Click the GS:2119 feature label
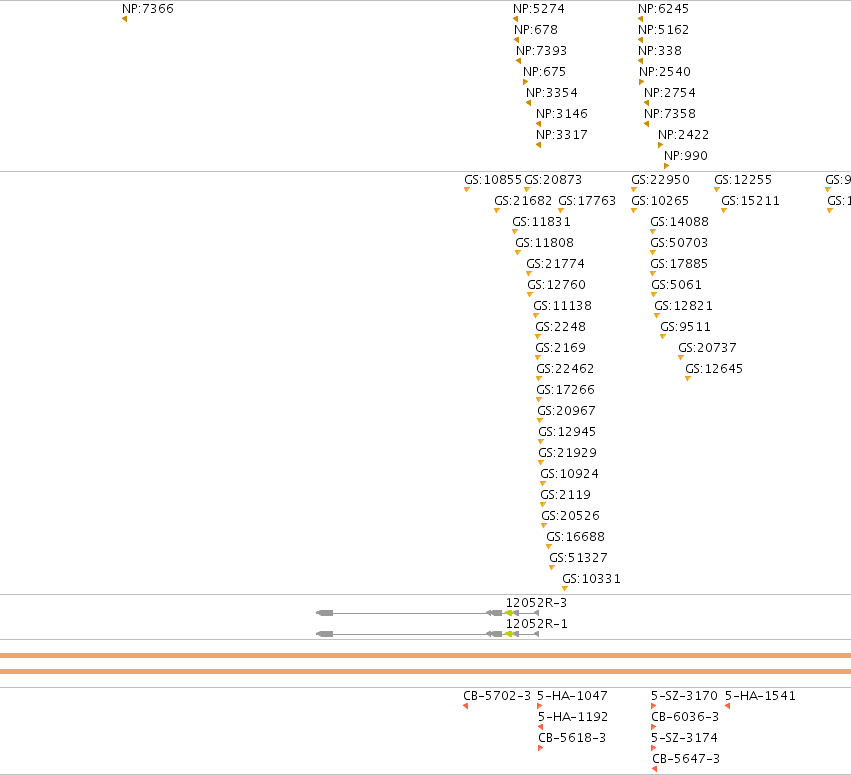 tap(566, 495)
